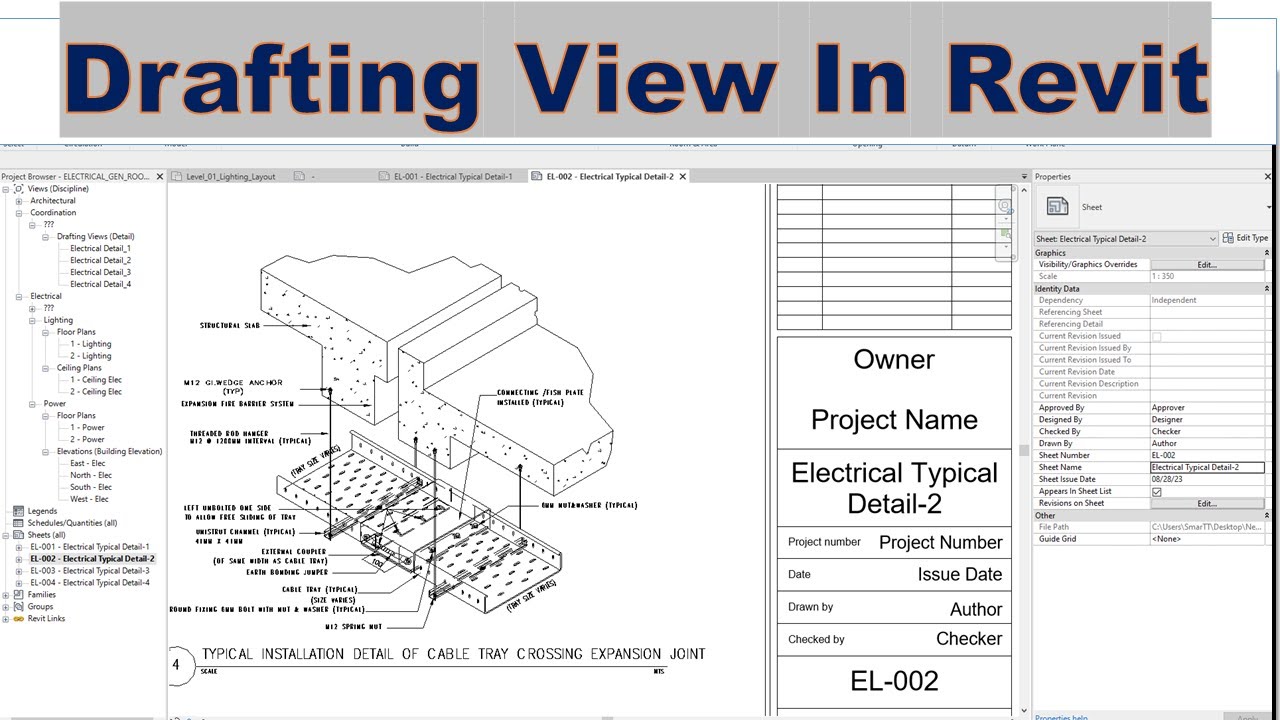
Task: Close the Project Browser panel
Action: coord(159,177)
